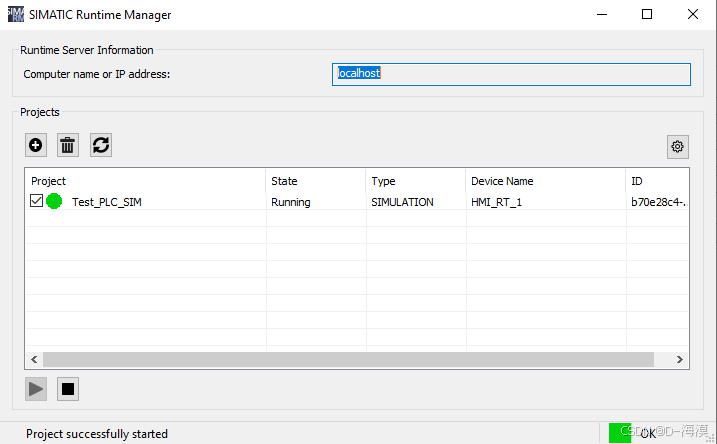717x444 pixels.
Task: Click the SIMULATION type cell
Action: (402, 202)
